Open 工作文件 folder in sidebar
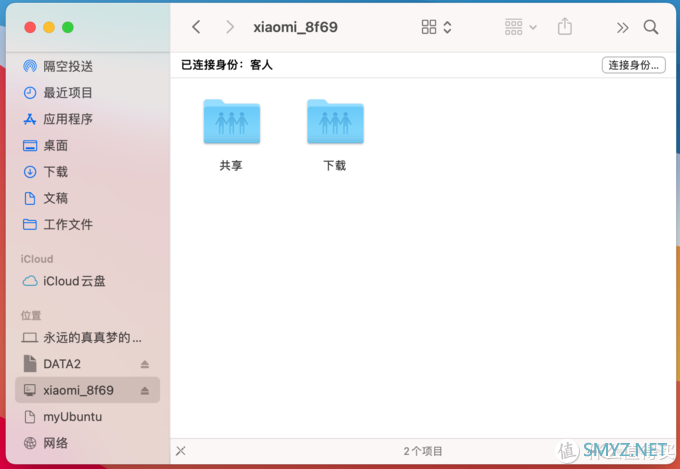The height and width of the screenshot is (469, 680). click(88, 225)
